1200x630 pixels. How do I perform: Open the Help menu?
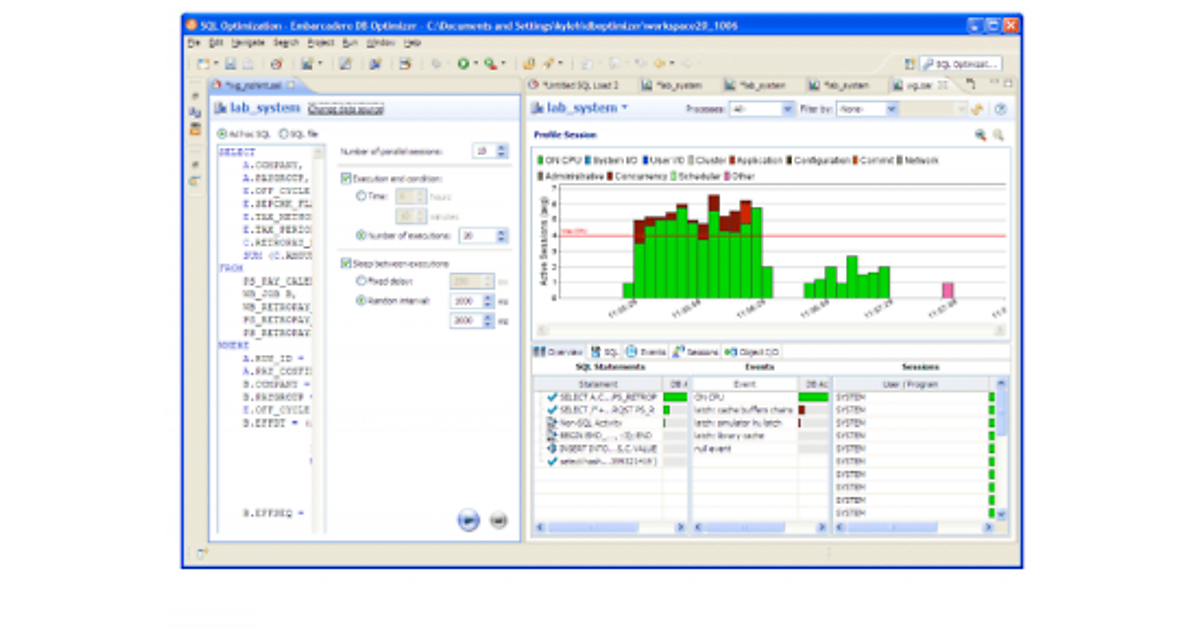[412, 44]
